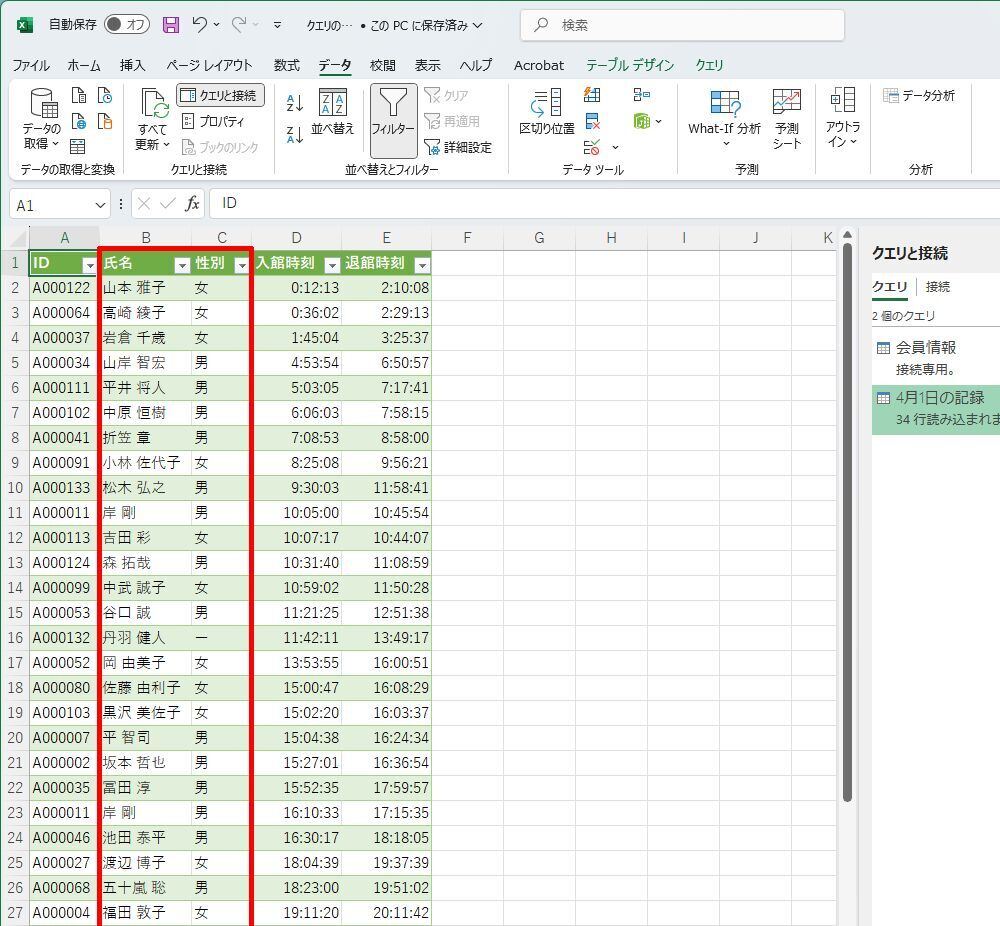Open the 氏名 column filter dropdown
The image size is (1000, 926).
point(182,265)
